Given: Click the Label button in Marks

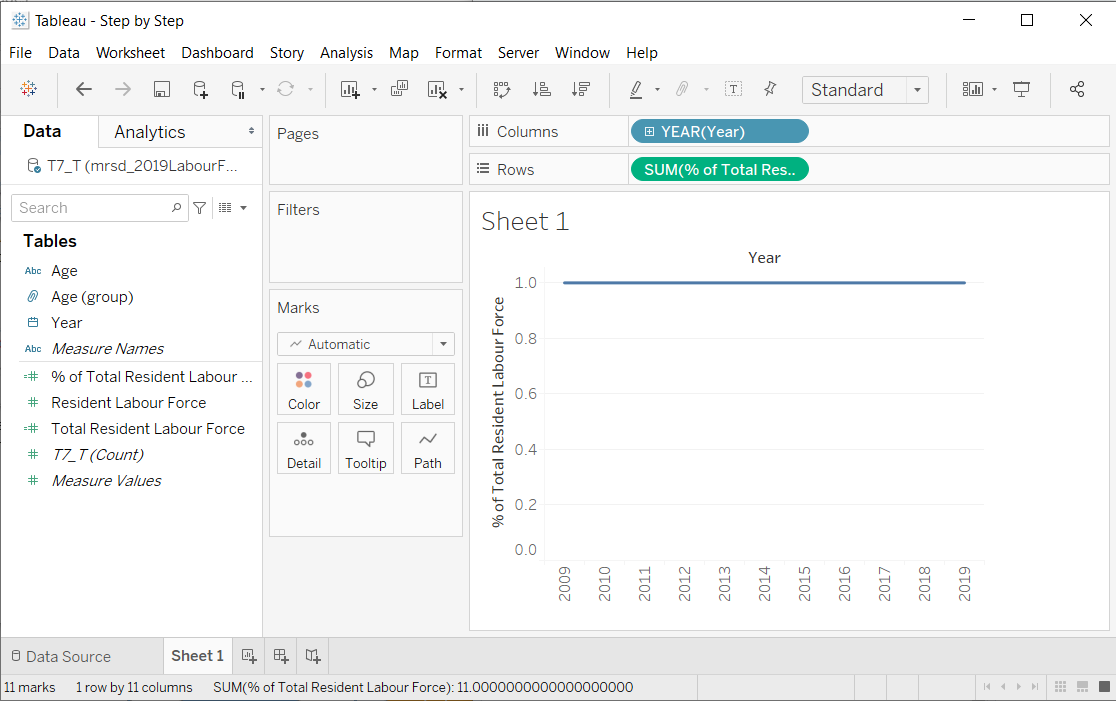Looking at the screenshot, I should [427, 390].
